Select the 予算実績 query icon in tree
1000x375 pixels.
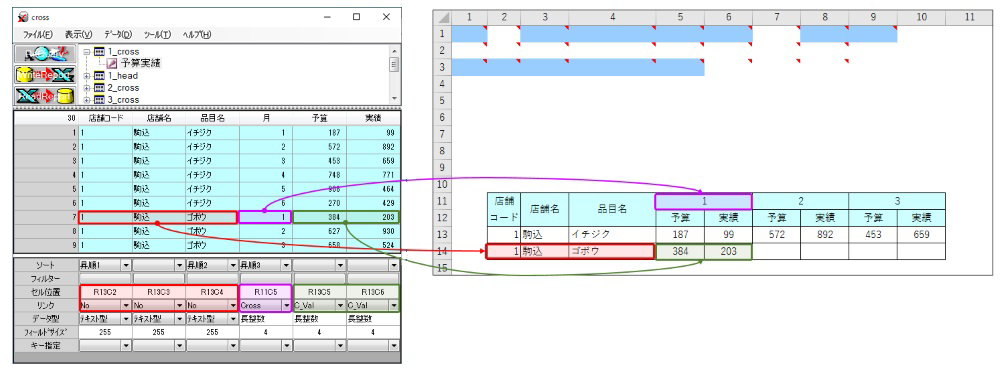(x=112, y=63)
